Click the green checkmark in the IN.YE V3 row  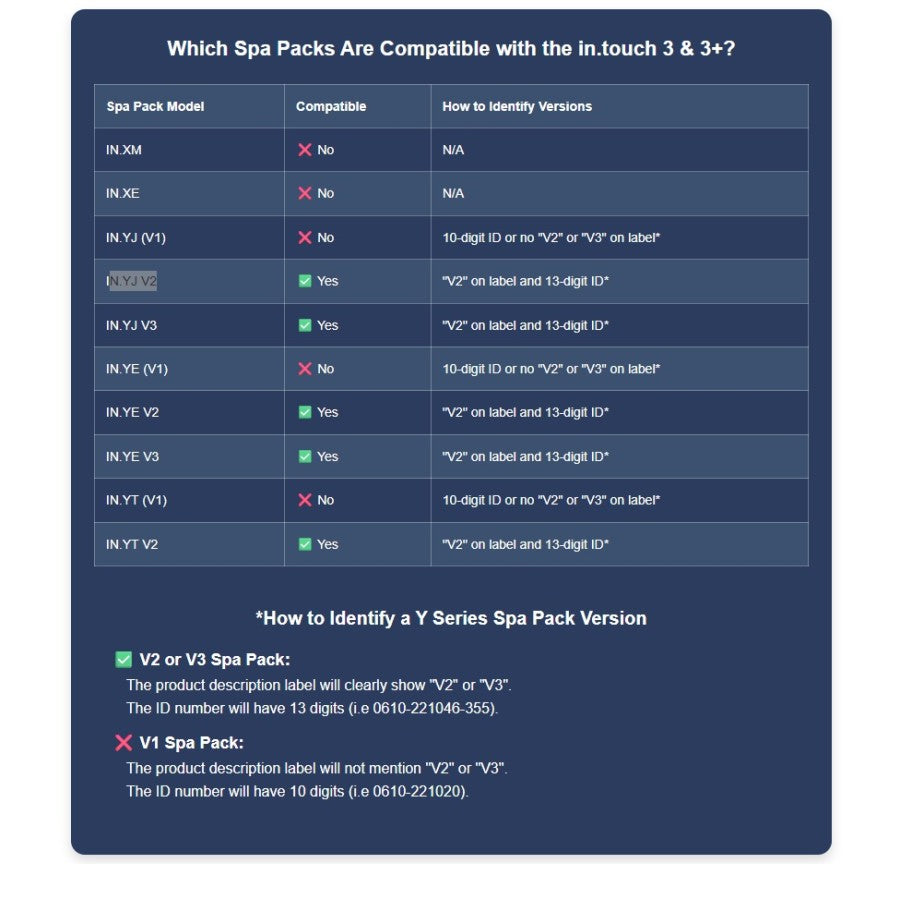(305, 456)
